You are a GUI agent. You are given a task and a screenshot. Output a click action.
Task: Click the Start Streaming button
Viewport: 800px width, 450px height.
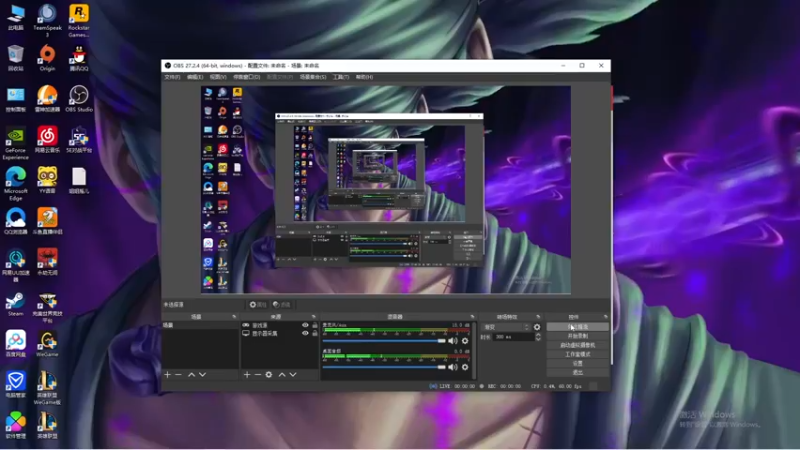pos(578,327)
